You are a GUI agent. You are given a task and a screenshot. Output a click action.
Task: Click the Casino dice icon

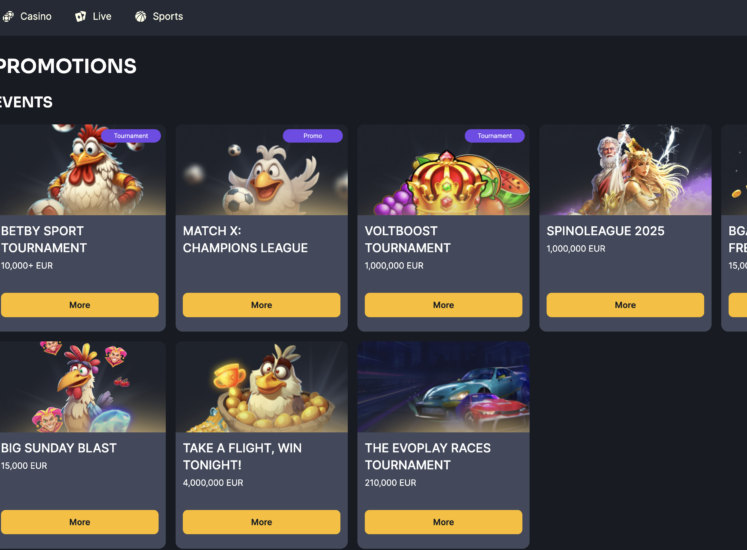[8, 17]
